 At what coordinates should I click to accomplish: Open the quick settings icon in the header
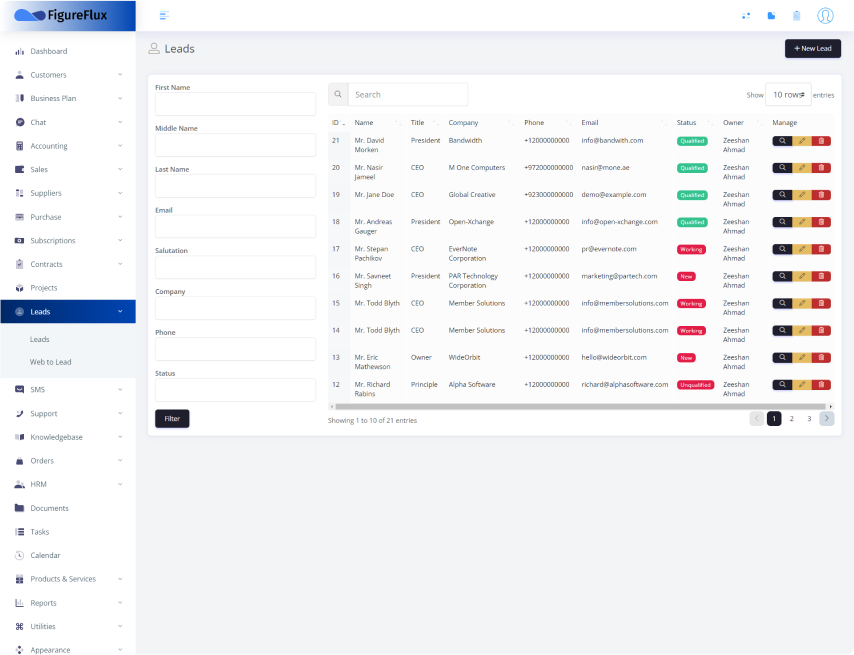(x=745, y=15)
